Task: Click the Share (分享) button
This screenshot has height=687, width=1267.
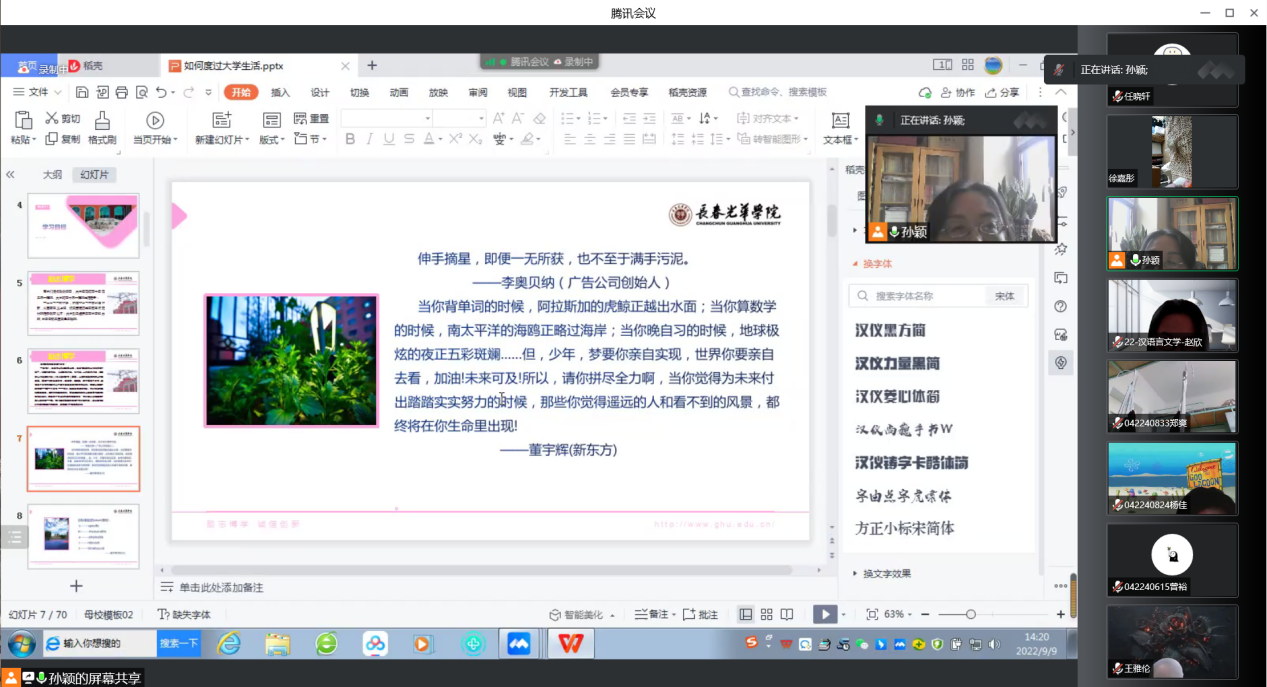Action: 1001,92
